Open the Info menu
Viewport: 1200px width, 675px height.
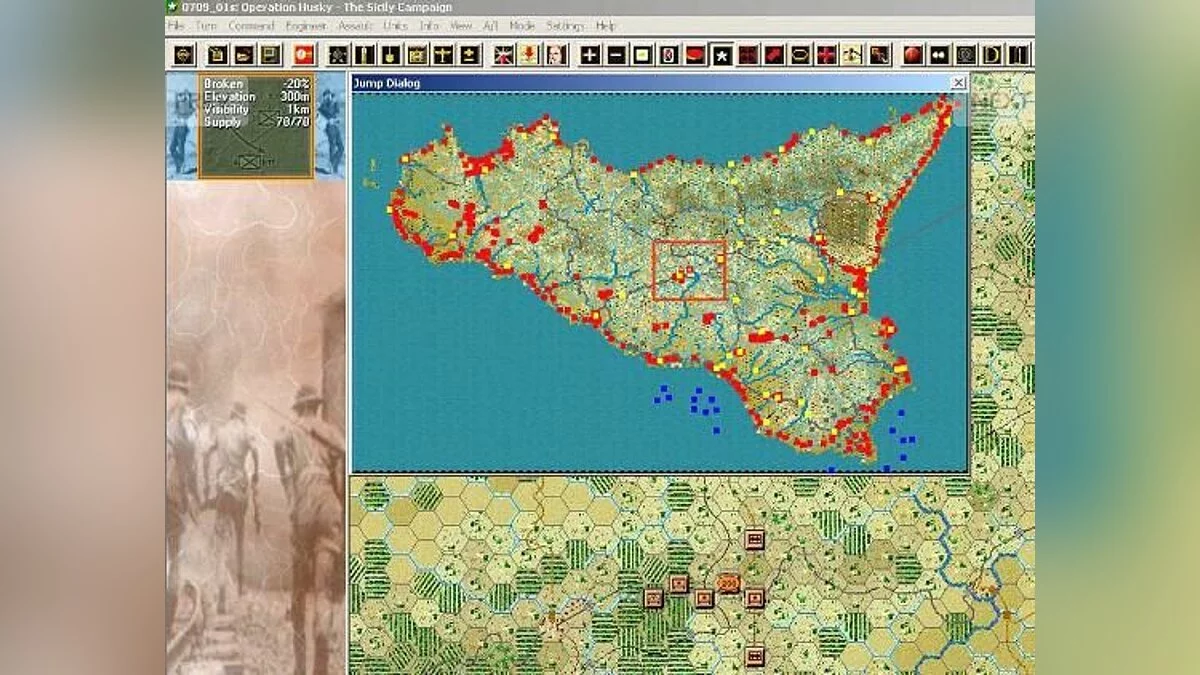coord(429,25)
